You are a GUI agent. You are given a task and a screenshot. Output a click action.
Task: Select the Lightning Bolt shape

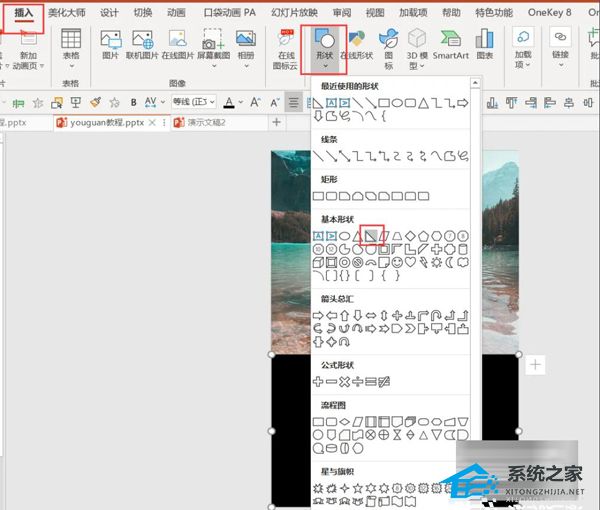click(423, 262)
